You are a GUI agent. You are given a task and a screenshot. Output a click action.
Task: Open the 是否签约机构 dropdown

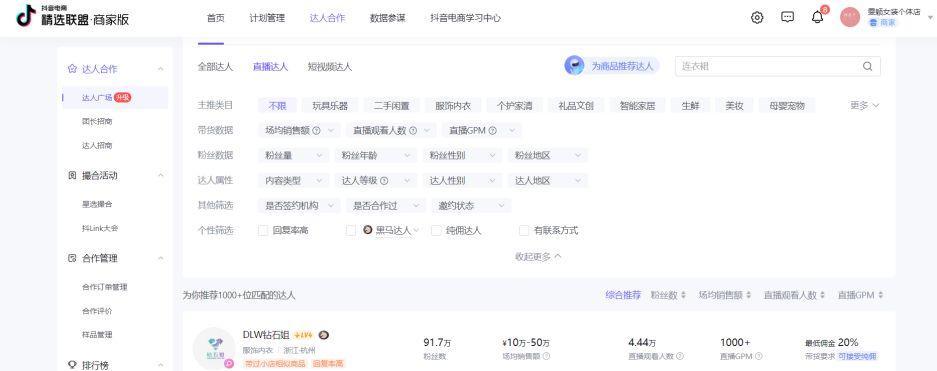(x=299, y=206)
